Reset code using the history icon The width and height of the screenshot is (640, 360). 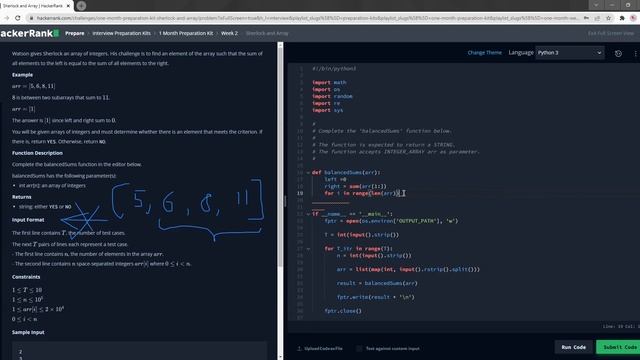[618, 53]
